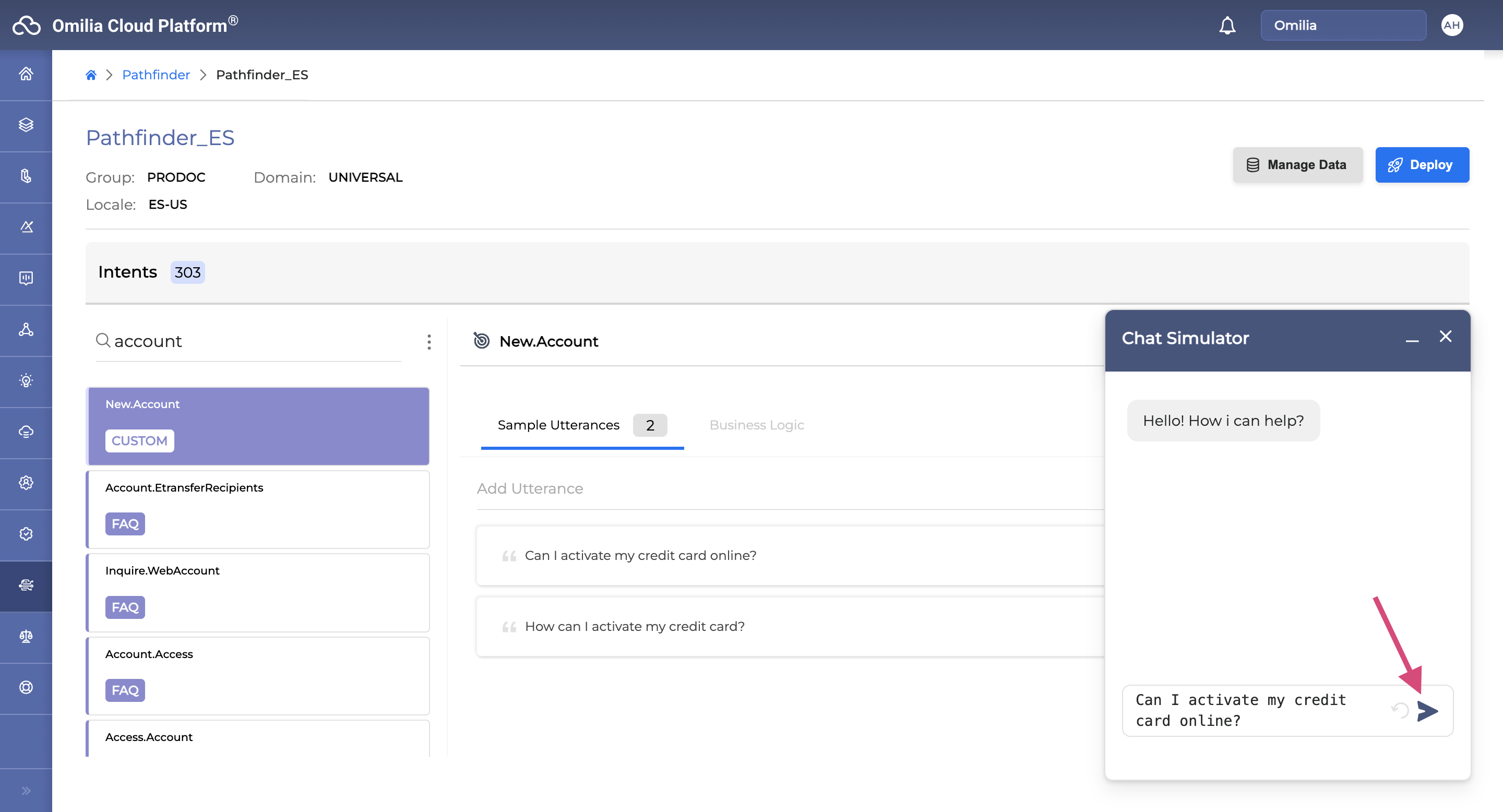Open the three-dot menu beside search
This screenshot has width=1503, height=812.
click(x=429, y=342)
